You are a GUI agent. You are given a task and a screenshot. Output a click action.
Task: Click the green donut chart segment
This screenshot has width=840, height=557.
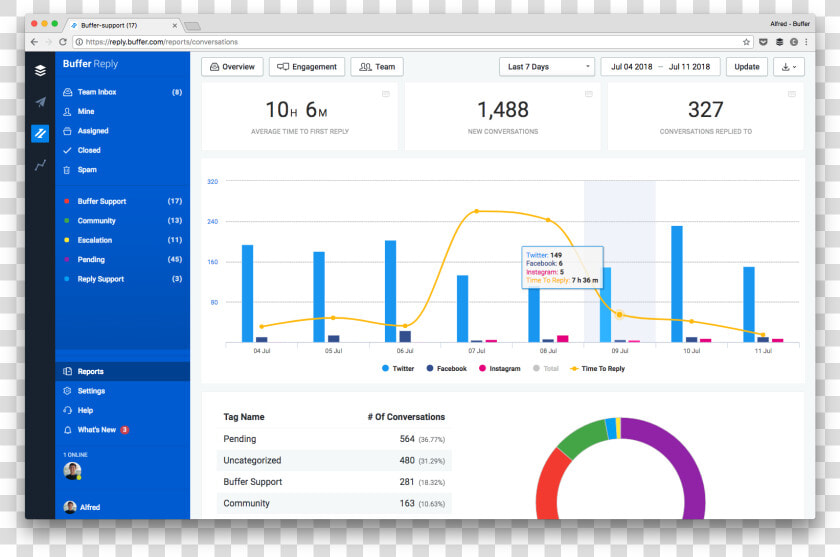580,438
